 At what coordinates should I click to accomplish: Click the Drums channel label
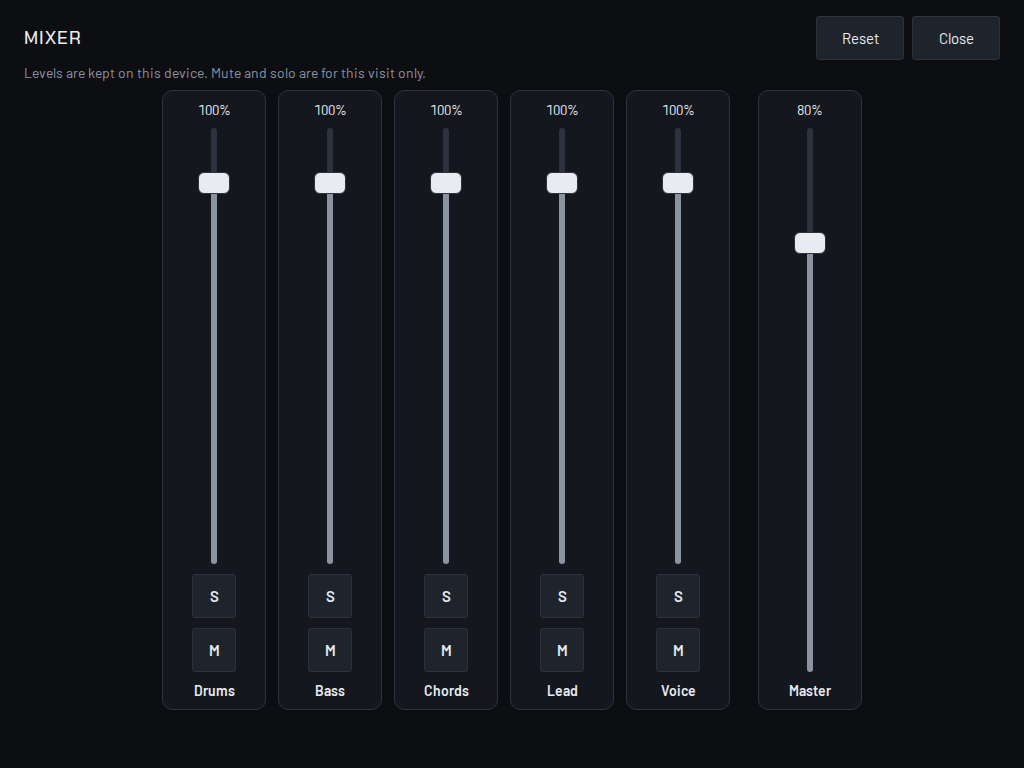pyautogui.click(x=214, y=691)
